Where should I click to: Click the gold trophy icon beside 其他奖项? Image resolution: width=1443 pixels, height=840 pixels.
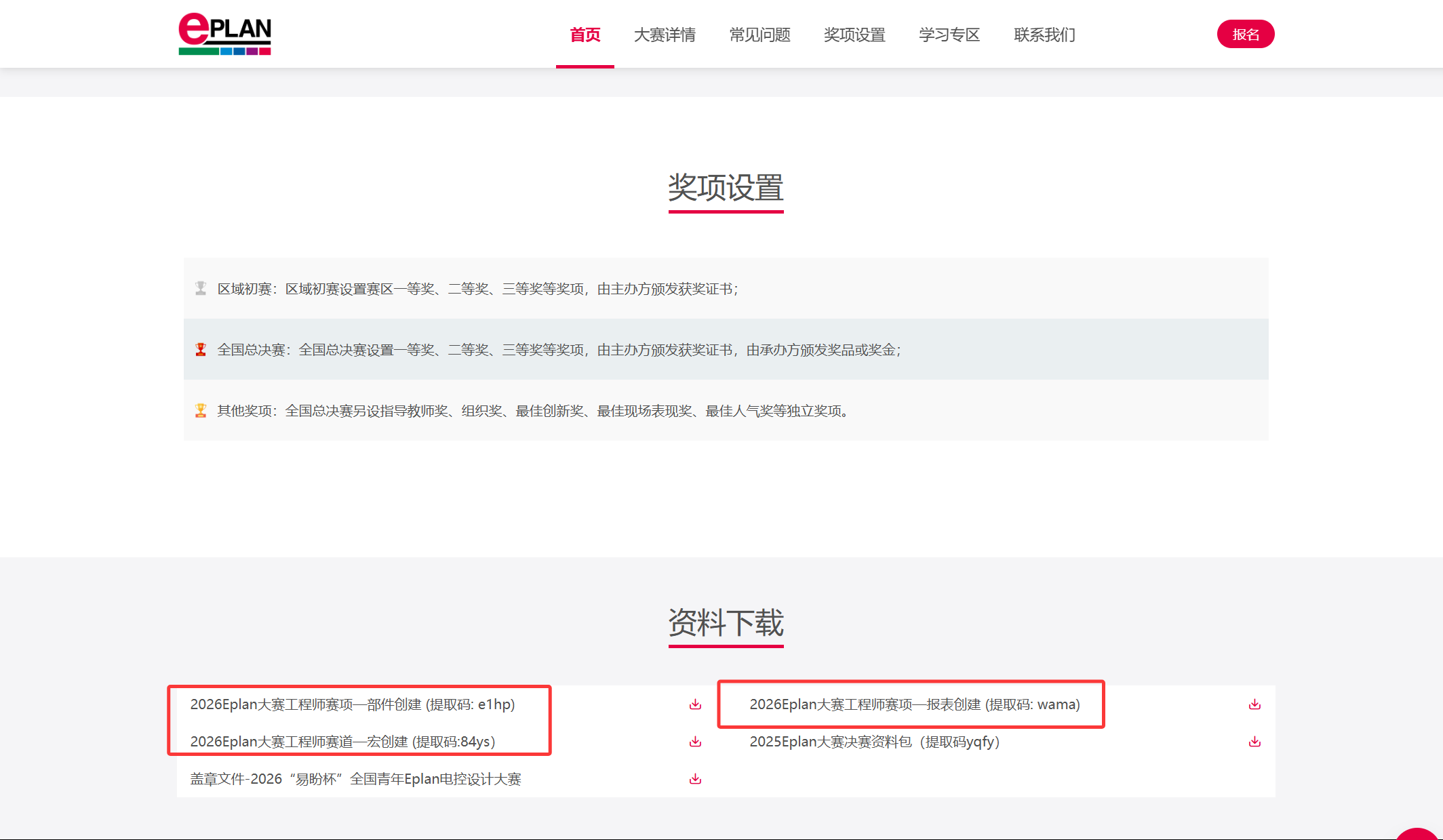(201, 410)
